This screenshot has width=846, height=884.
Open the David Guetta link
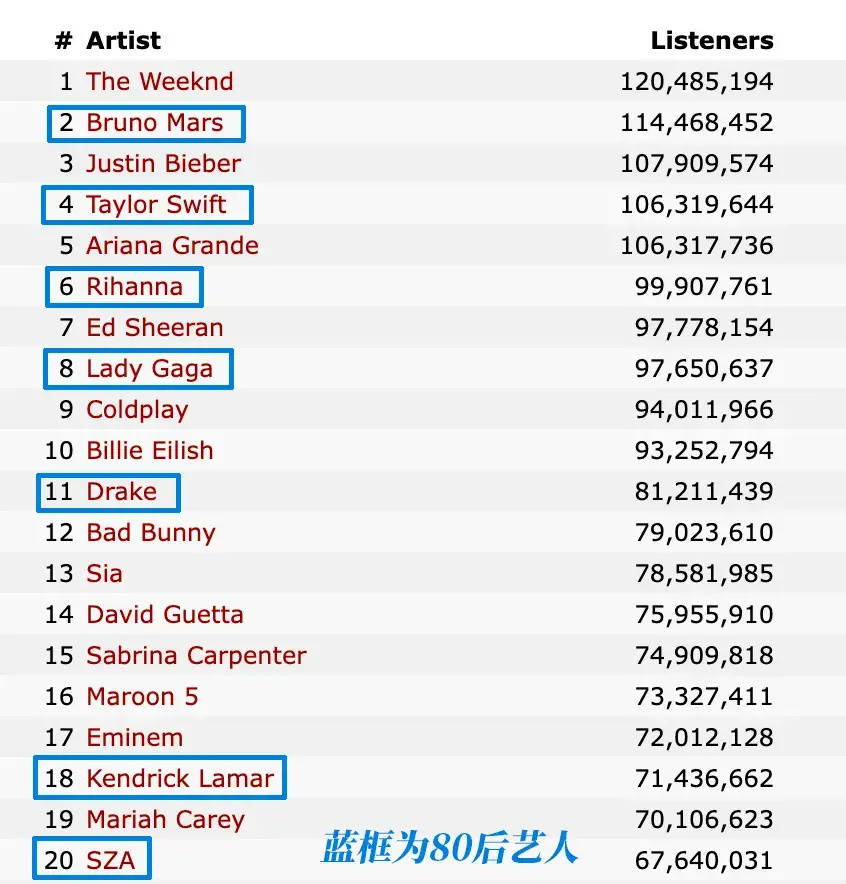165,615
